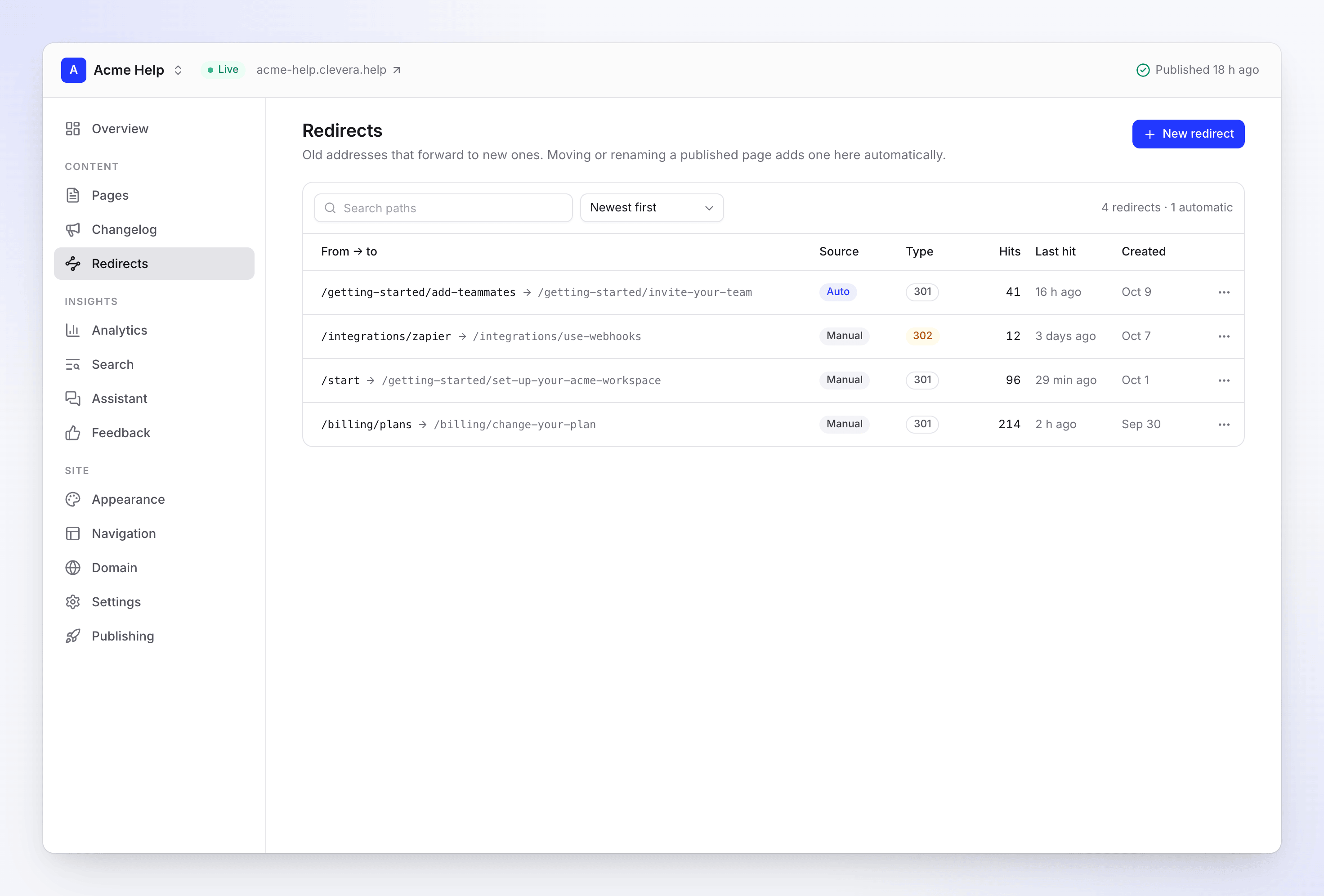Click the Domain globe icon
1324x896 pixels.
point(72,568)
